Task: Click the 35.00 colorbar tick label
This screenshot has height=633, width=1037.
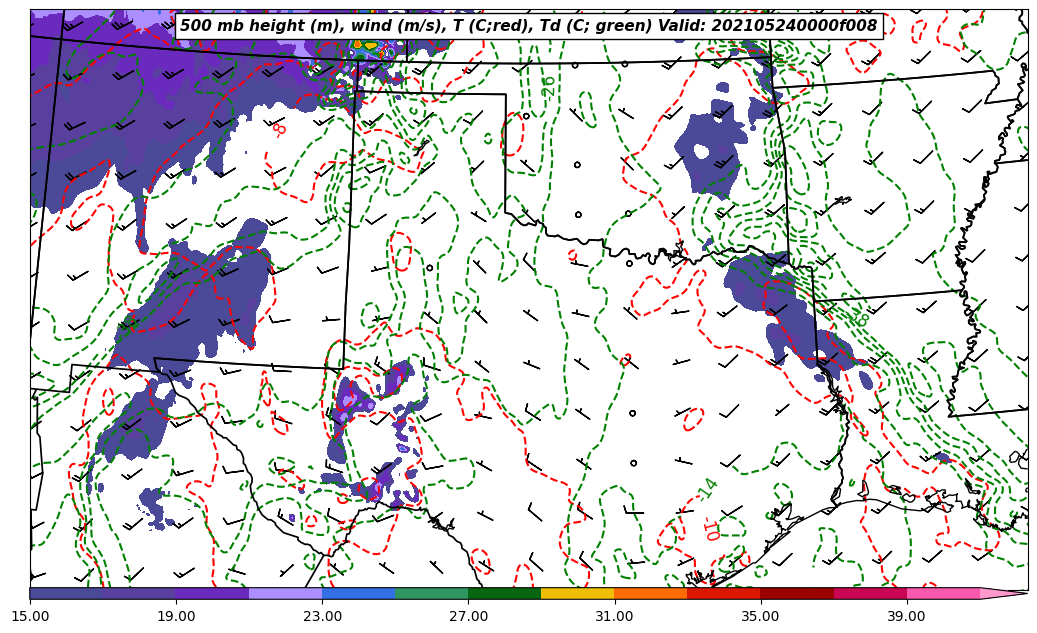Action: [760, 616]
